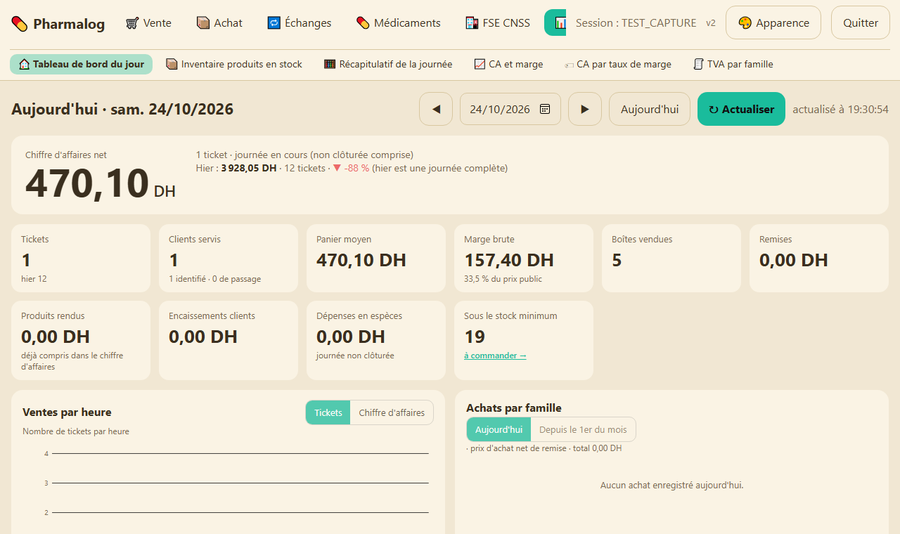Click the Encaissements clients 0,00 DH value
900x534 pixels.
203,336
